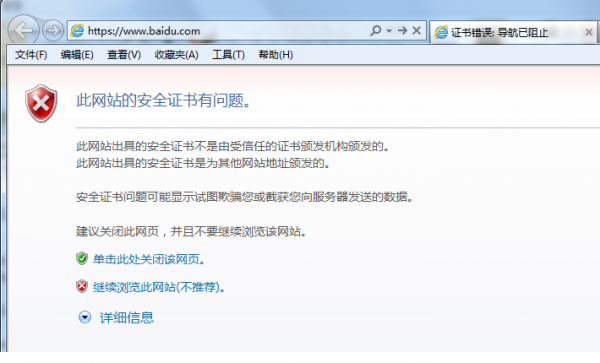Screen dimensions: 600x363
Task: Open the 查看(V) menu
Action: coord(124,55)
